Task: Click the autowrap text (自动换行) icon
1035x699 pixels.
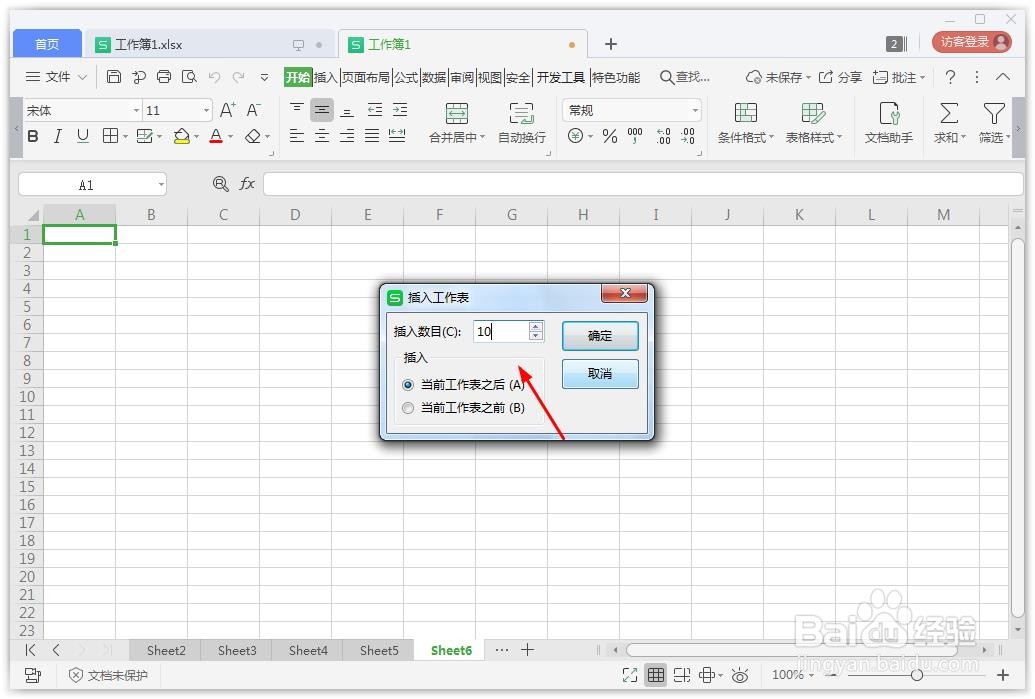Action: [x=521, y=122]
